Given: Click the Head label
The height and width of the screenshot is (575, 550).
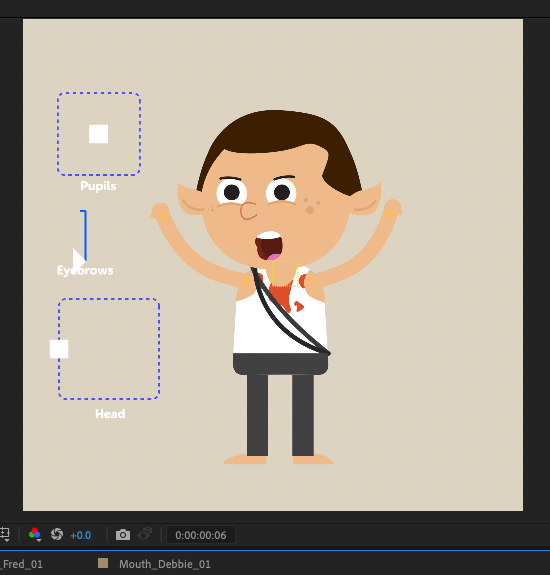Looking at the screenshot, I should pyautogui.click(x=110, y=414).
